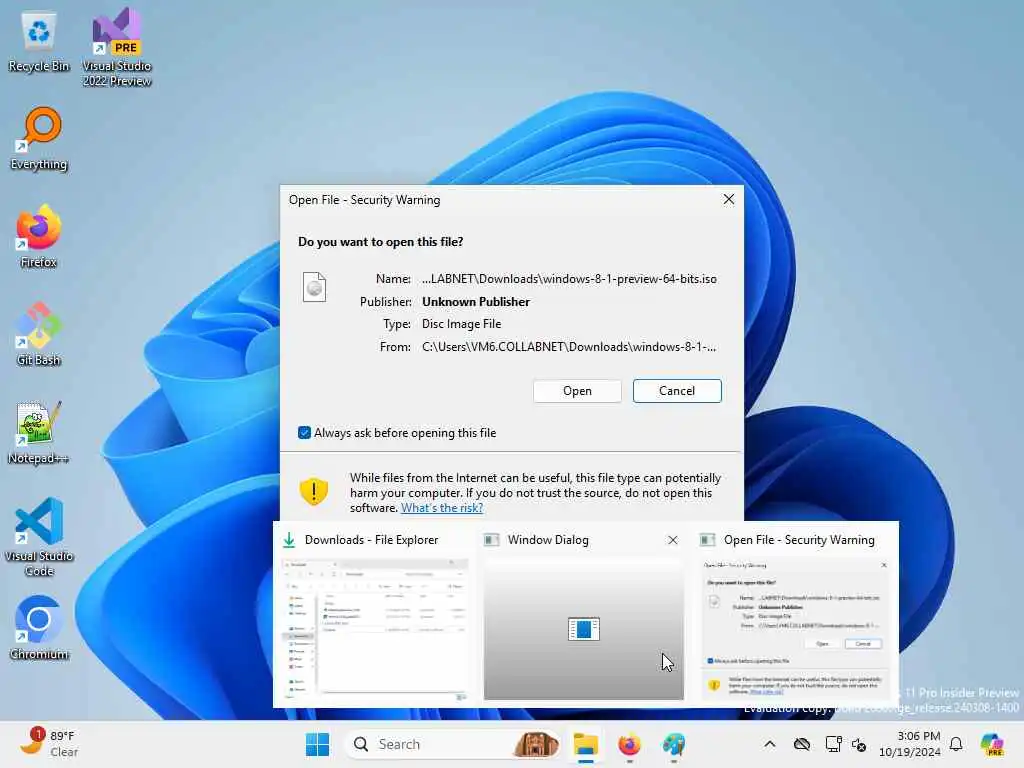Click the Disc Image File type text

pyautogui.click(x=461, y=324)
